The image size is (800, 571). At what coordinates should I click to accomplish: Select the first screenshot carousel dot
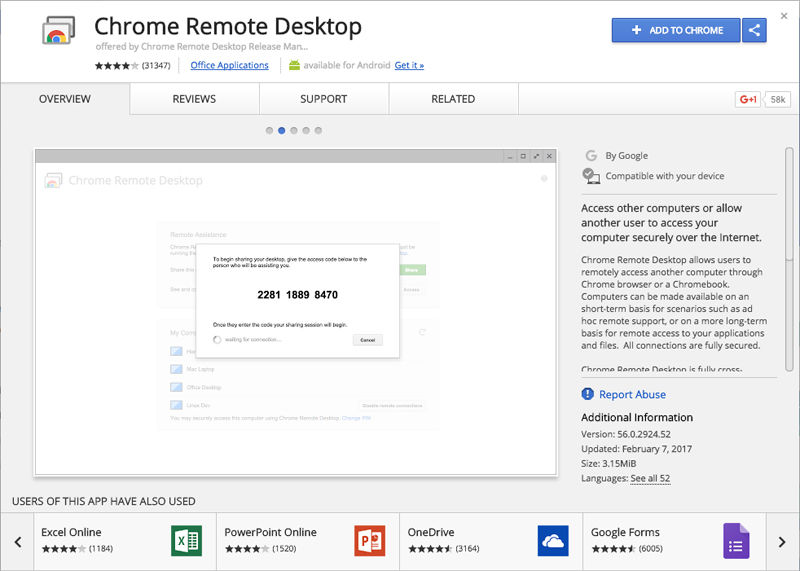pos(269,131)
